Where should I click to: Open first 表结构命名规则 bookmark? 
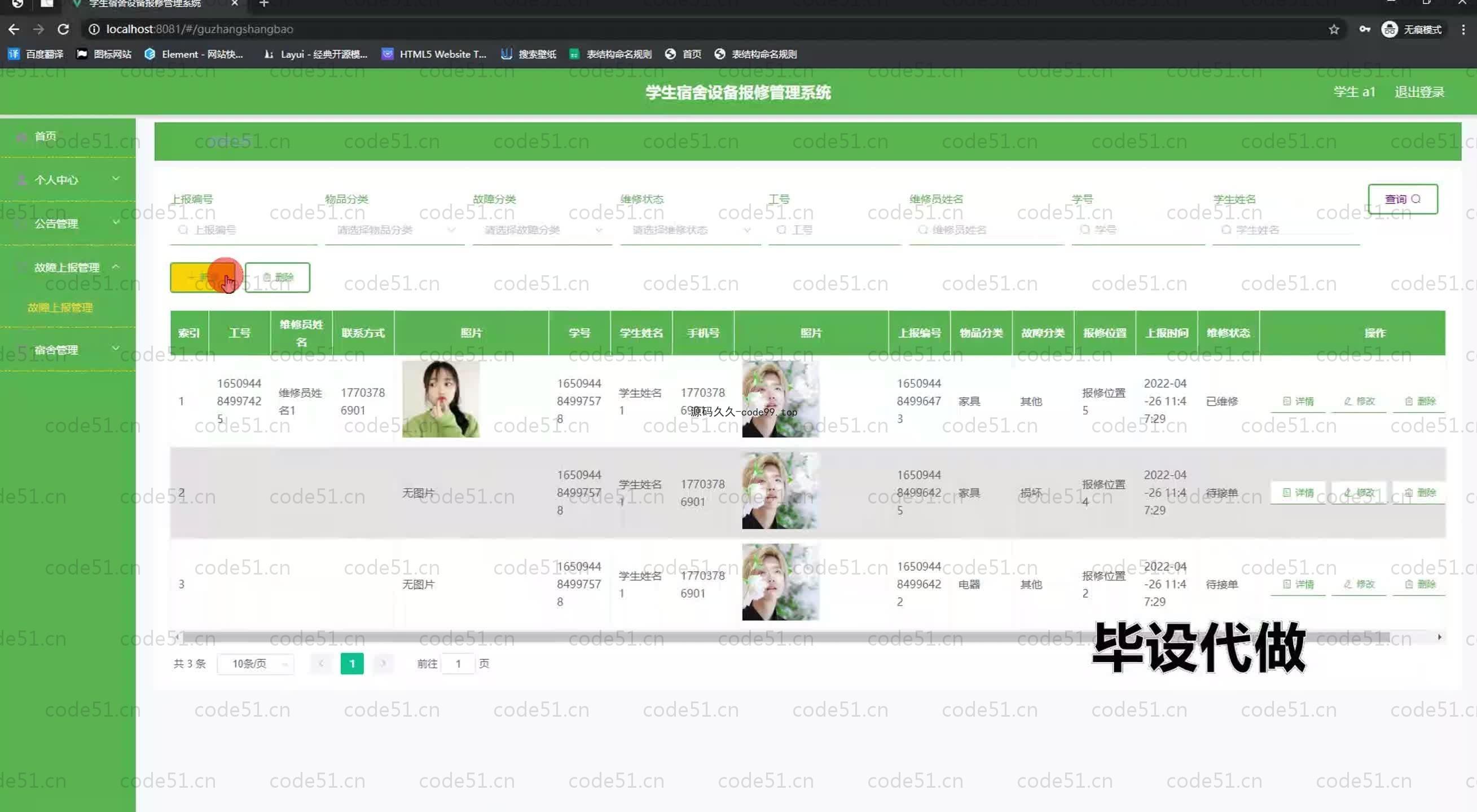(610, 54)
